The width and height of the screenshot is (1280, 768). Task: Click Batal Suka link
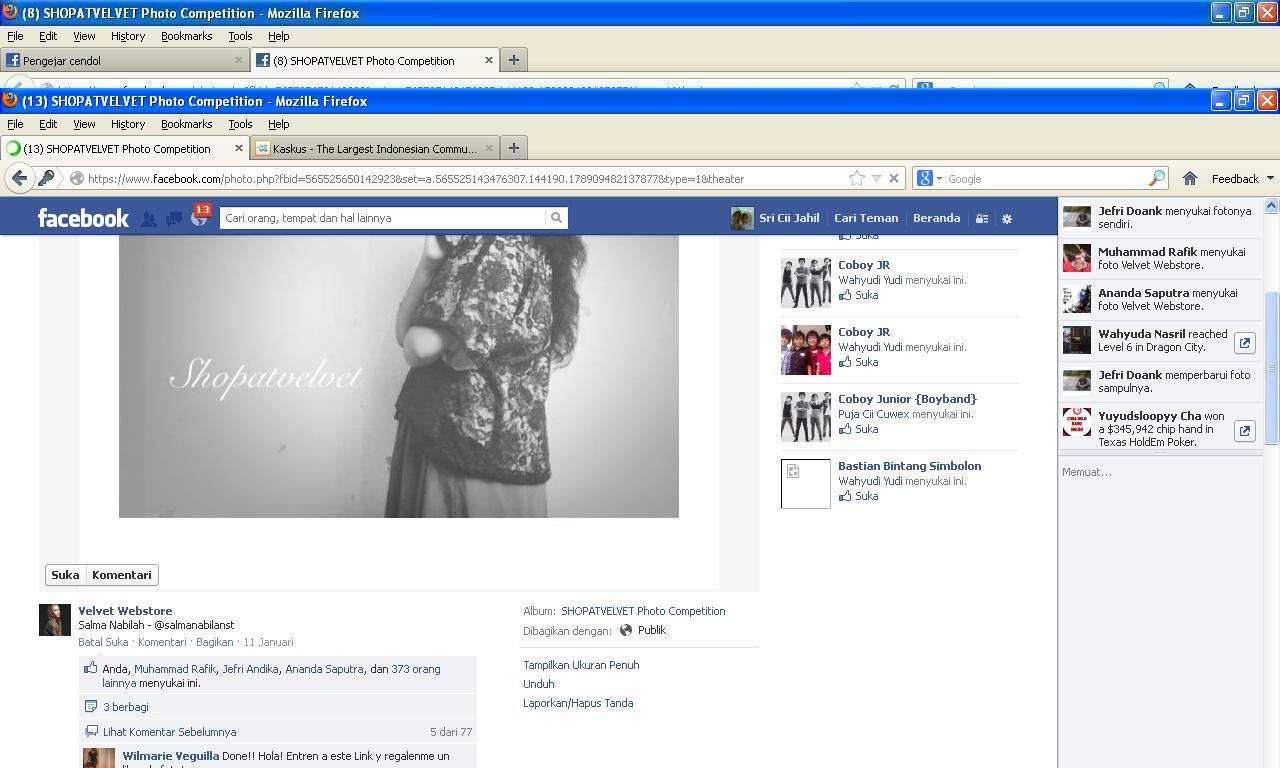[x=103, y=642]
